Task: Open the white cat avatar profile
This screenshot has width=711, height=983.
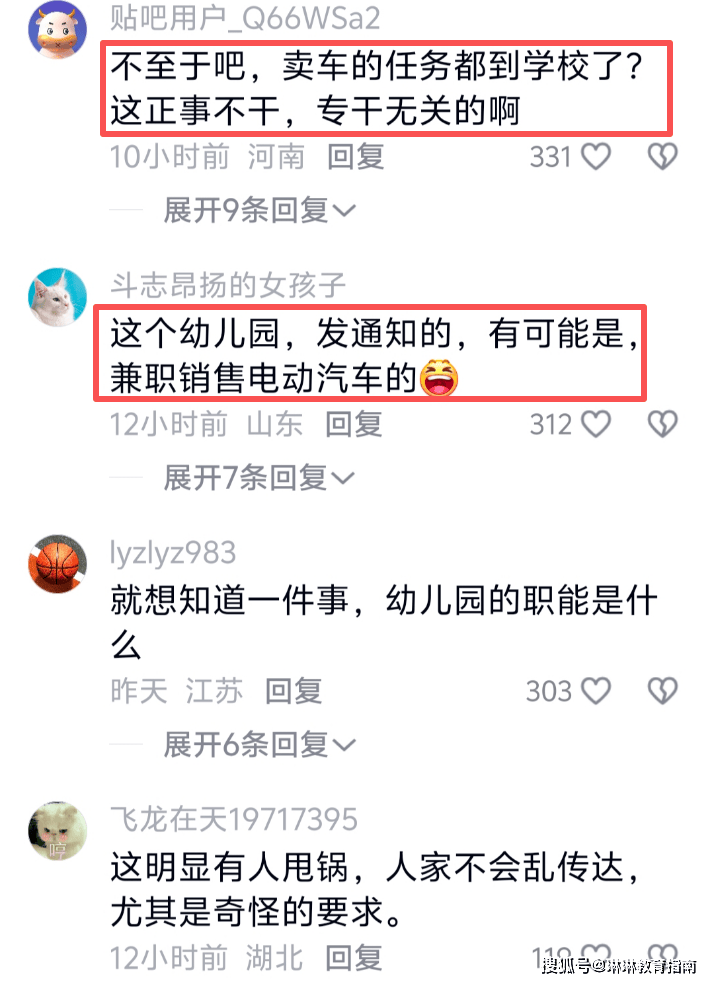Action: pos(58,297)
